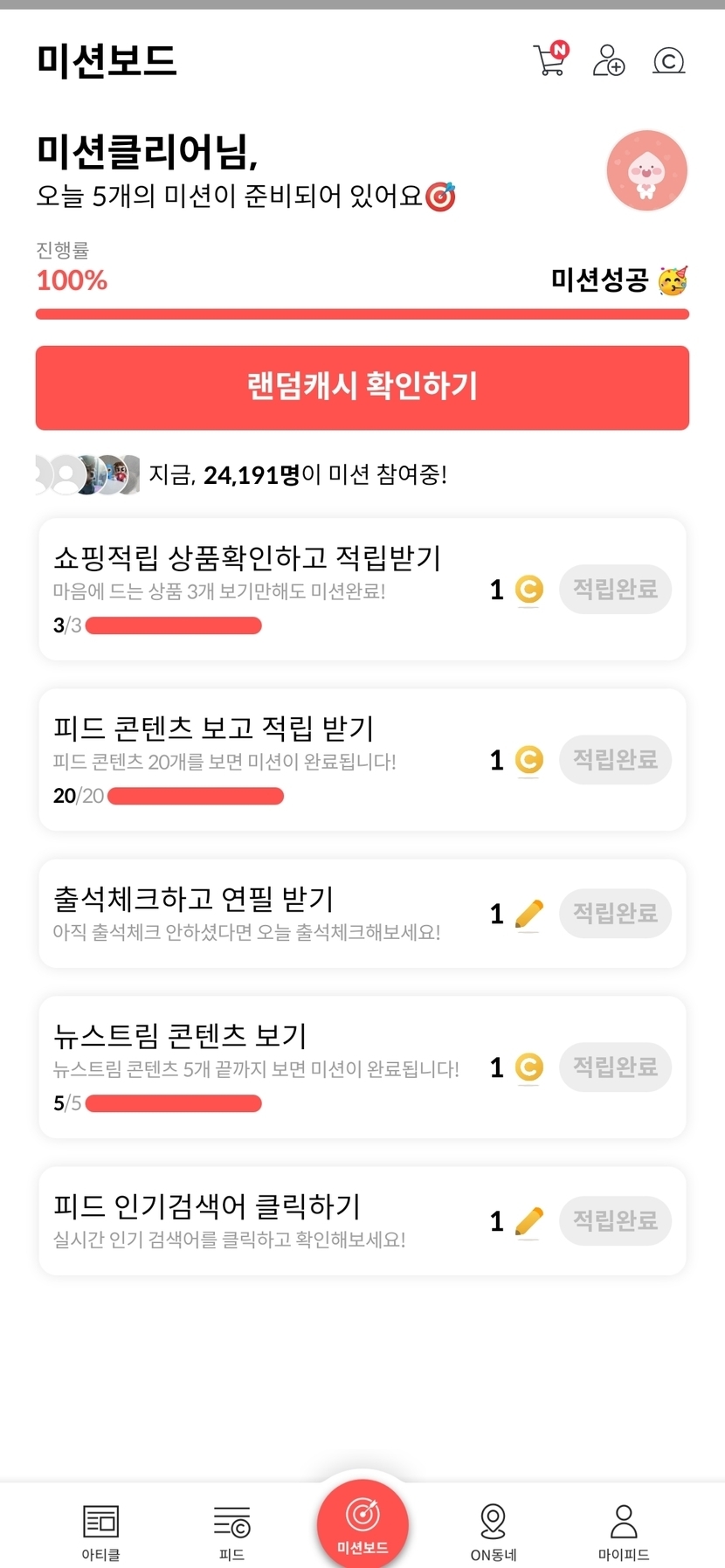Switch to the 피드 tab

(231, 1530)
